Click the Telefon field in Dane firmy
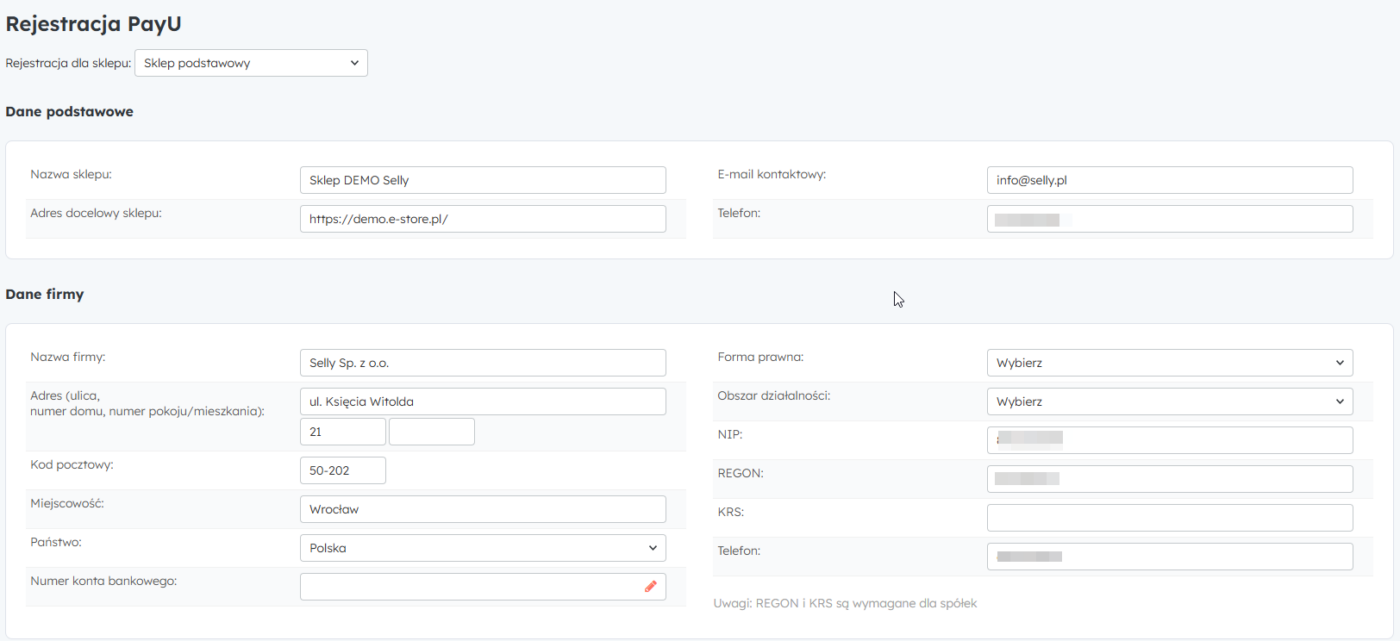Viewport: 1400px width, 641px height. click(1169, 557)
